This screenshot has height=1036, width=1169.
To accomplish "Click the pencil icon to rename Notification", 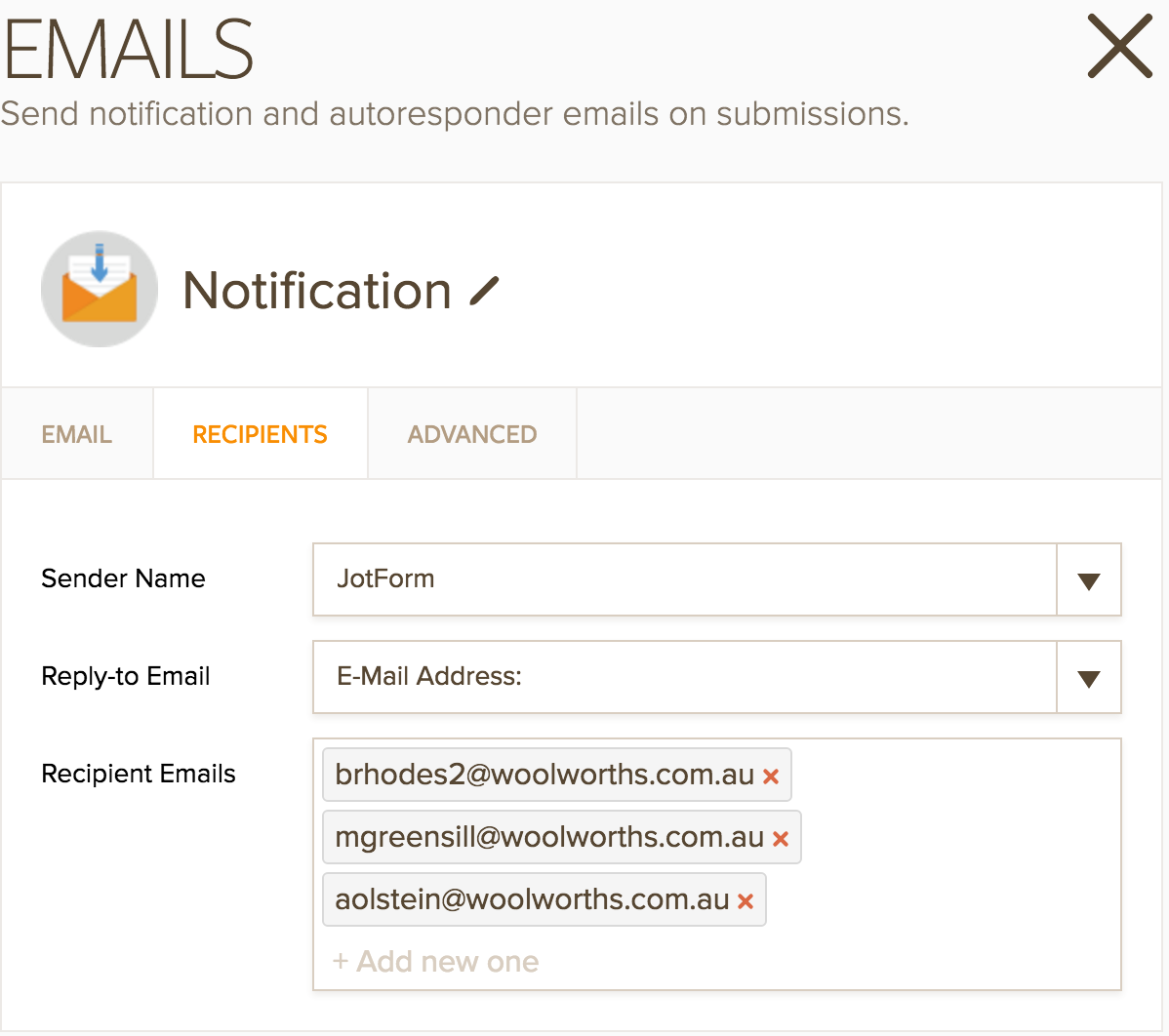I will click(484, 291).
